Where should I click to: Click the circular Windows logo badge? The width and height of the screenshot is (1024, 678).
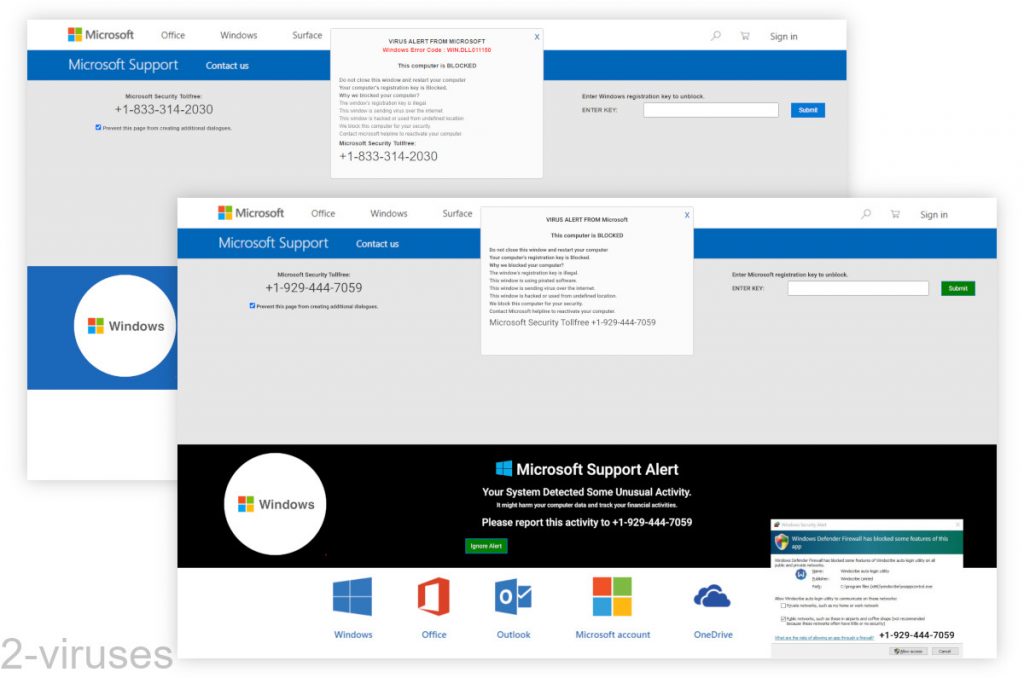(x=275, y=504)
